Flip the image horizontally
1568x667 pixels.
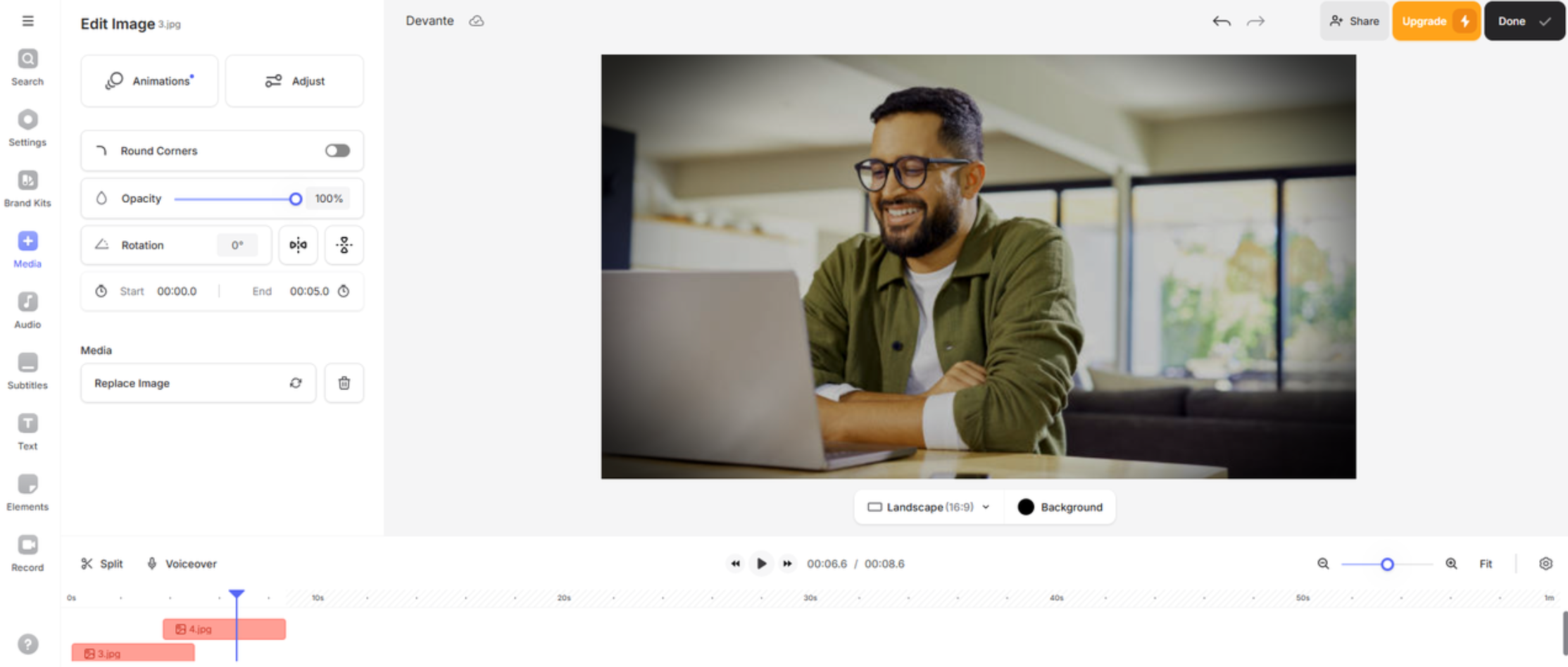point(298,245)
